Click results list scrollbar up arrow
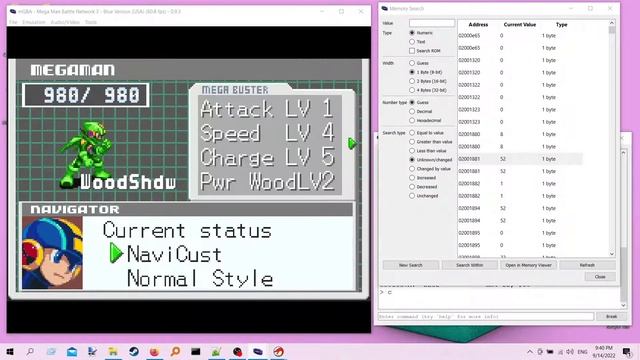The width and height of the screenshot is (640, 360). 612,23
